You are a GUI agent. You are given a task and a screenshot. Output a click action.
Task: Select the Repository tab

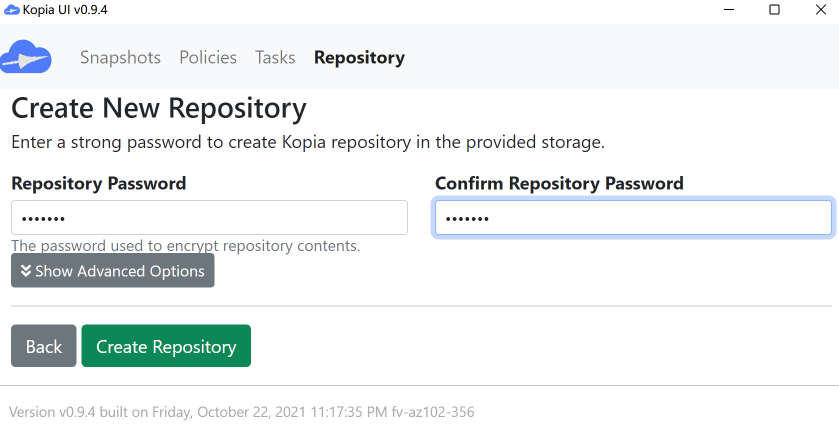click(x=359, y=57)
